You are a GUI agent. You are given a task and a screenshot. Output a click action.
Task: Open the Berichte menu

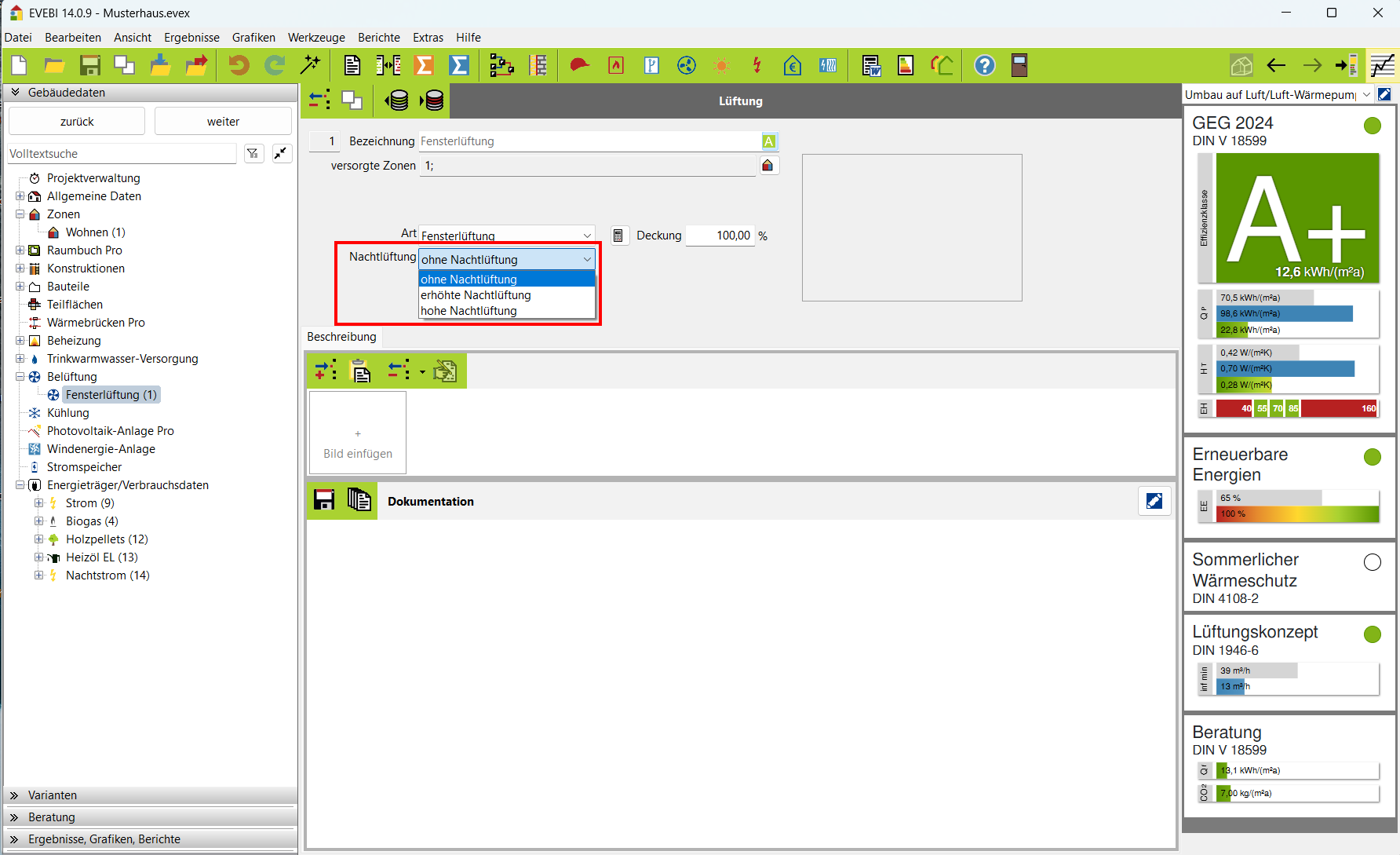point(378,38)
